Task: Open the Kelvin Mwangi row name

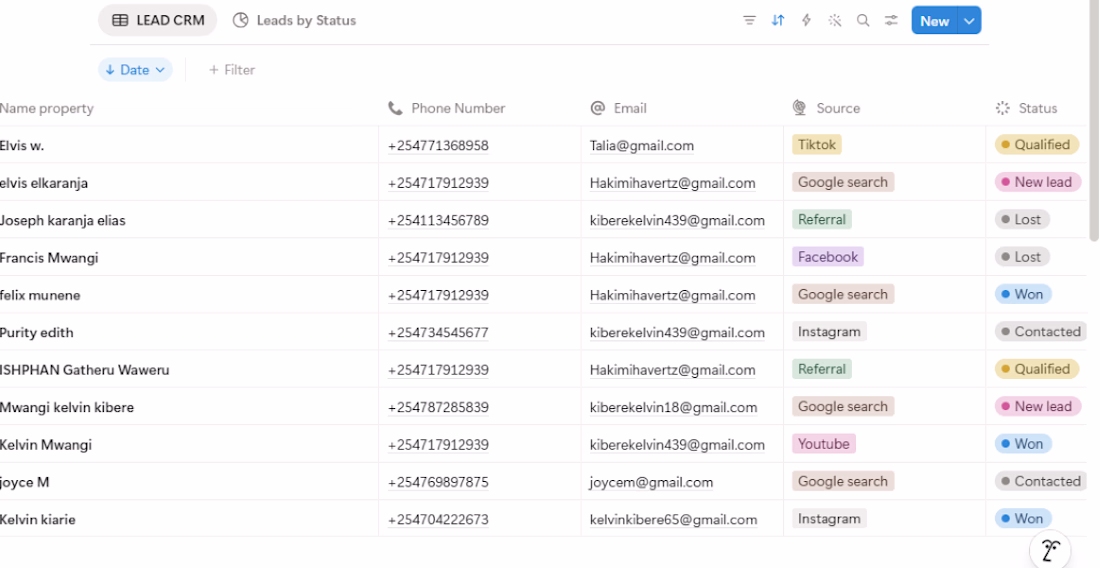Action: click(x=46, y=445)
